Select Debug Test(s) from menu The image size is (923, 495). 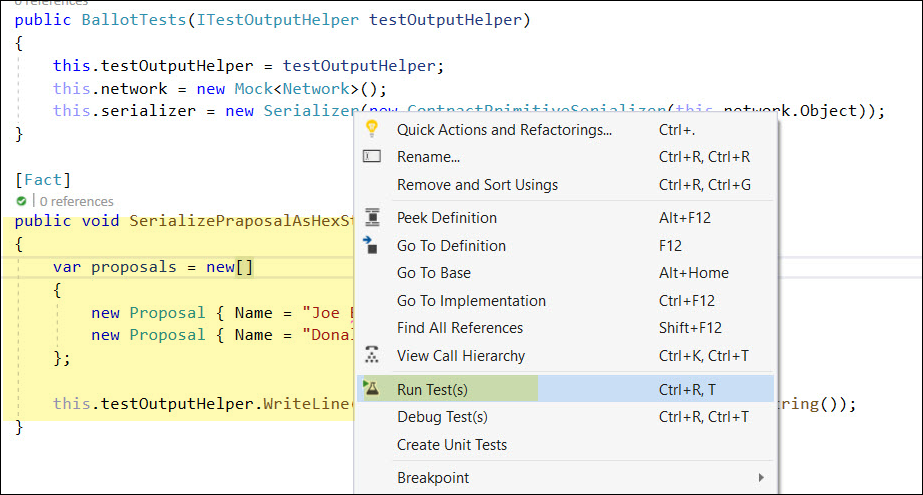pos(442,417)
